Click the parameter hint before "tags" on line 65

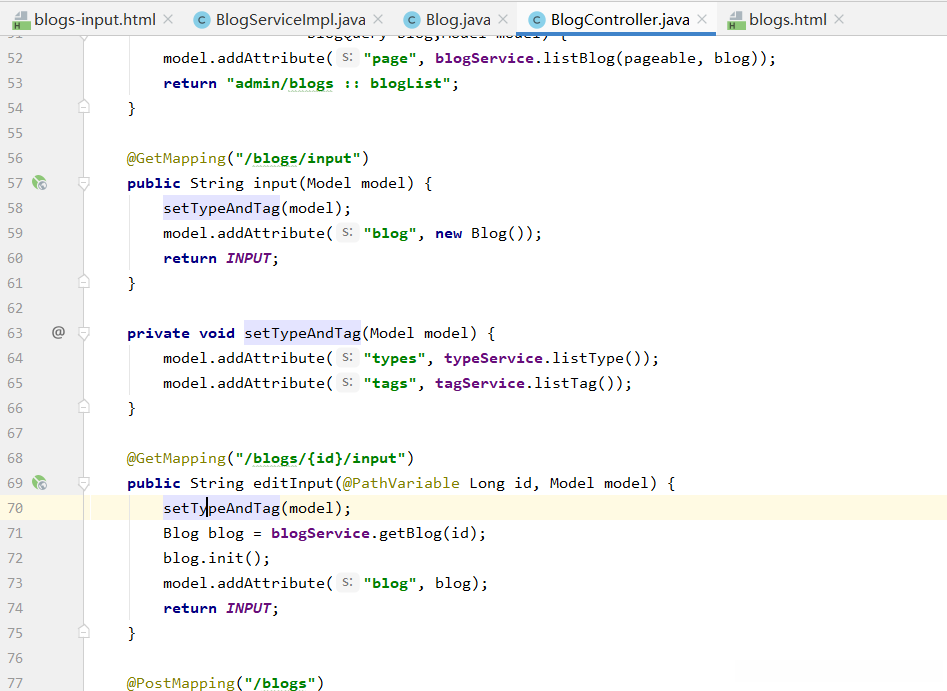coord(347,382)
